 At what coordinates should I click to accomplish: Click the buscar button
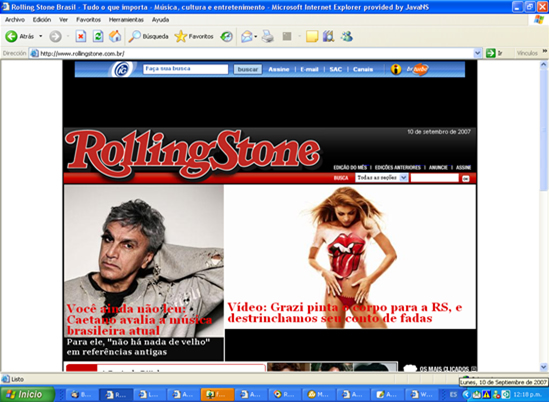pyautogui.click(x=248, y=69)
